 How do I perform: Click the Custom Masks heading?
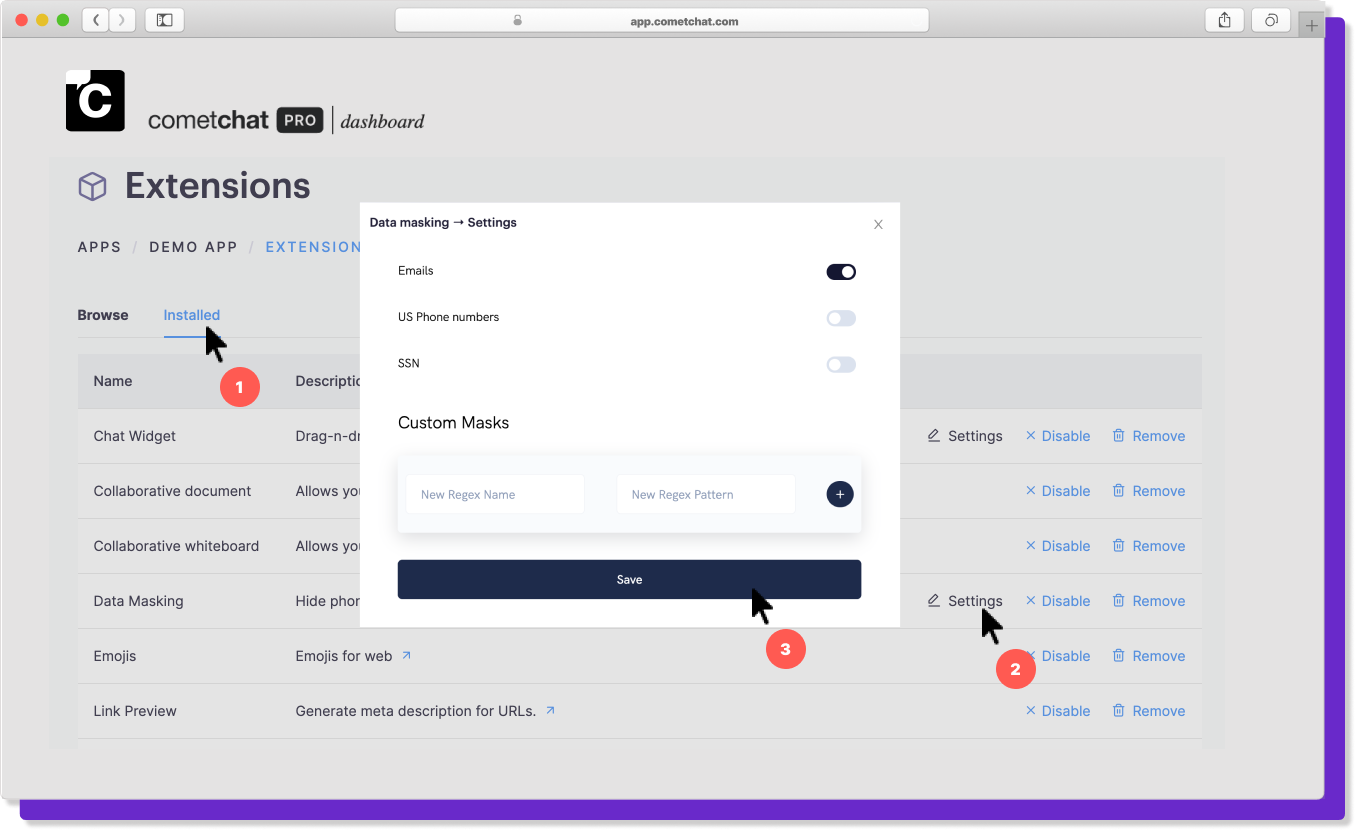[x=453, y=423]
